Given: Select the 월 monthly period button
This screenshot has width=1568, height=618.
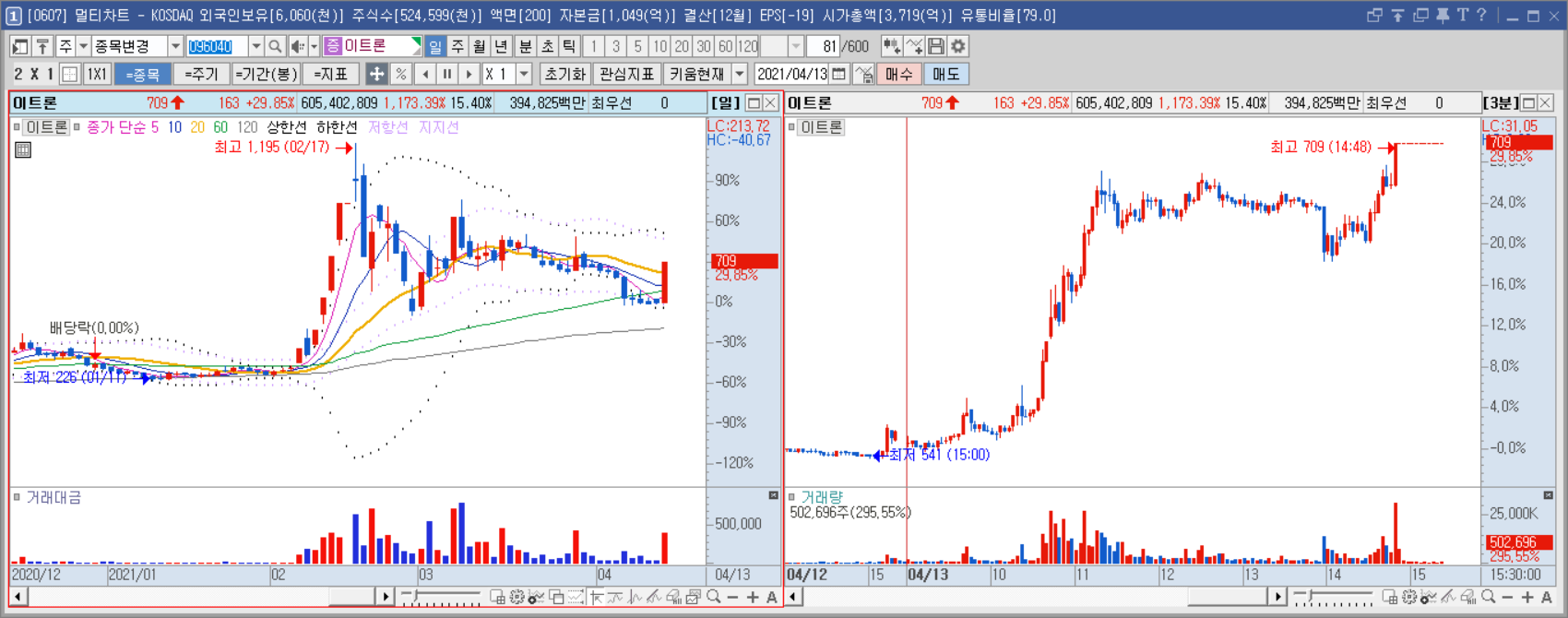Looking at the screenshot, I should (x=480, y=46).
